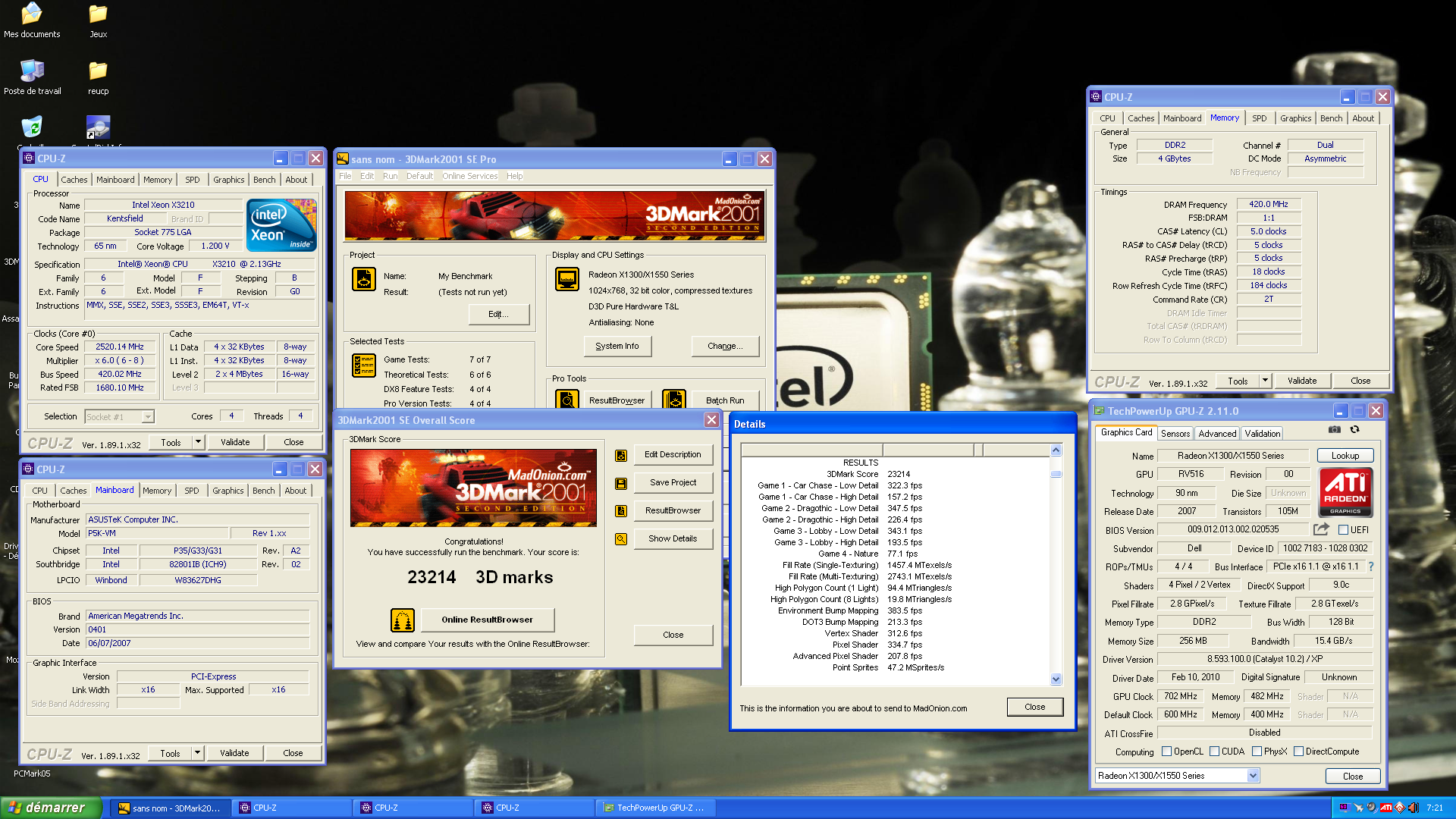
Task: Click the Online ResultBrowser button
Action: tap(487, 620)
